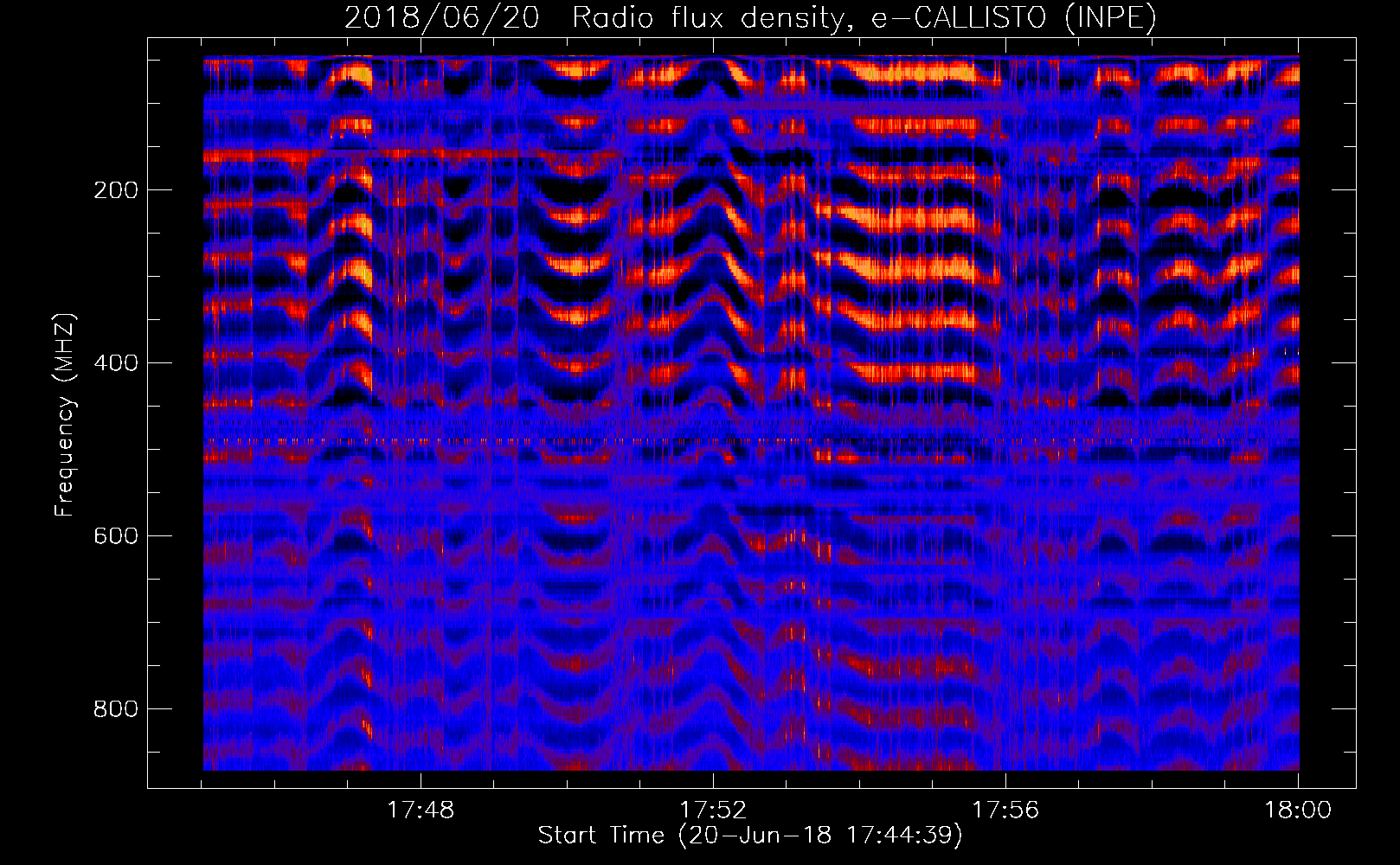
Task: Click the 600 frequency tick label
Action: pos(116,536)
